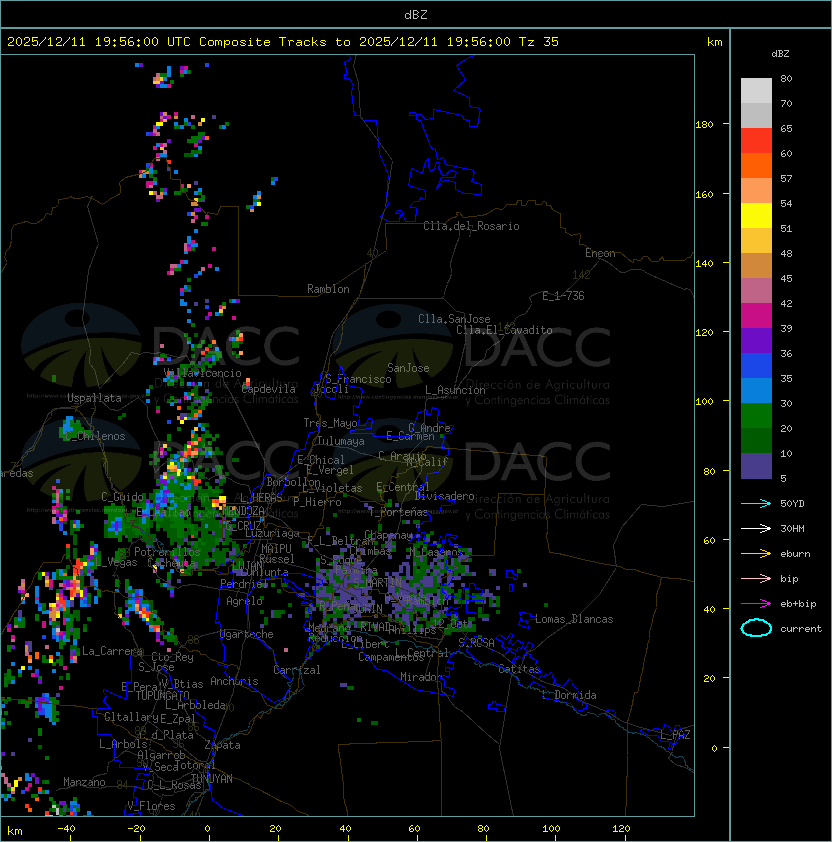
Task: Click the Capdevila label
Action: pyautogui.click(x=268, y=389)
